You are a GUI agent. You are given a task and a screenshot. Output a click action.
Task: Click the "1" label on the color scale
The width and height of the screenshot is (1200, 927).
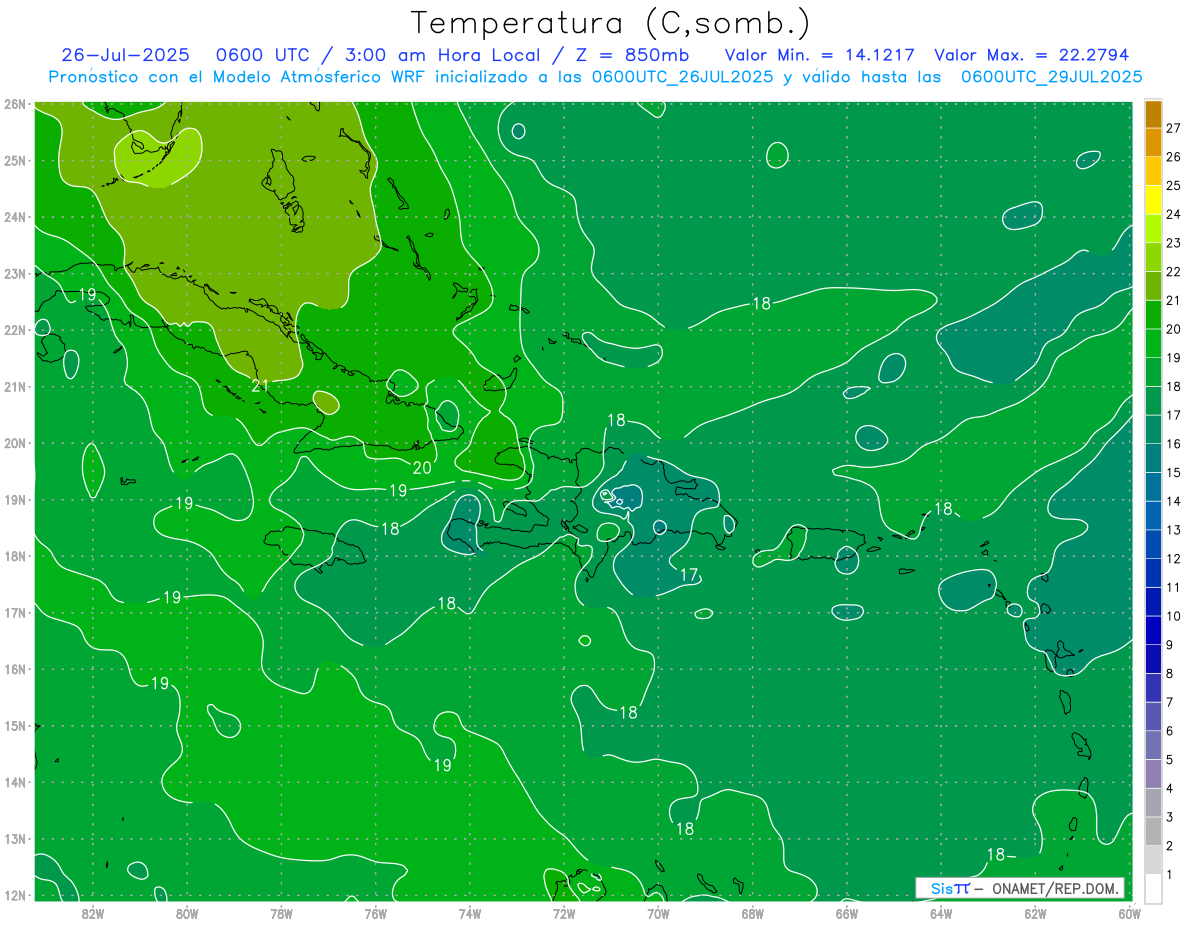pos(1170,875)
